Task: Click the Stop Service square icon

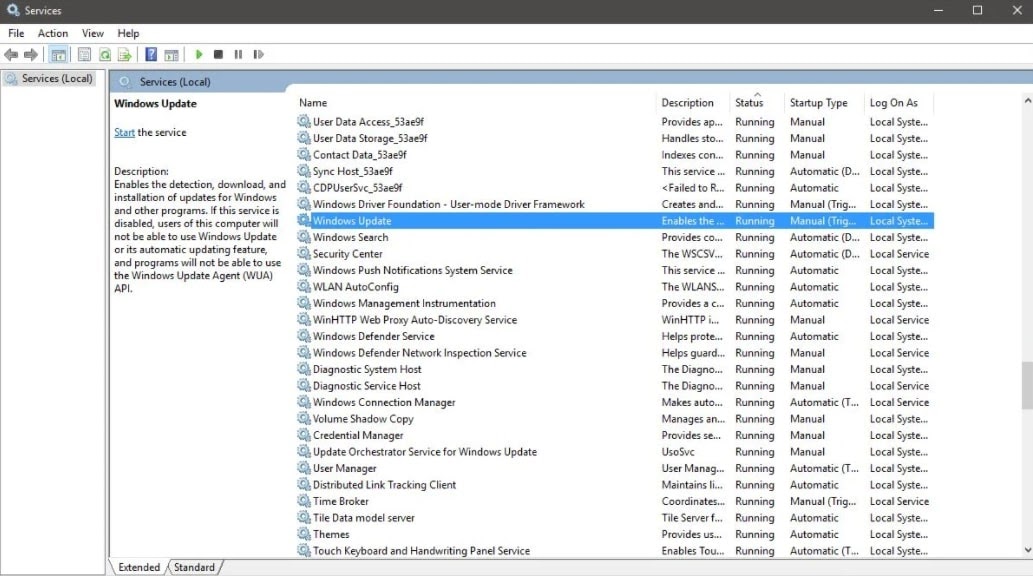Action: click(x=218, y=55)
